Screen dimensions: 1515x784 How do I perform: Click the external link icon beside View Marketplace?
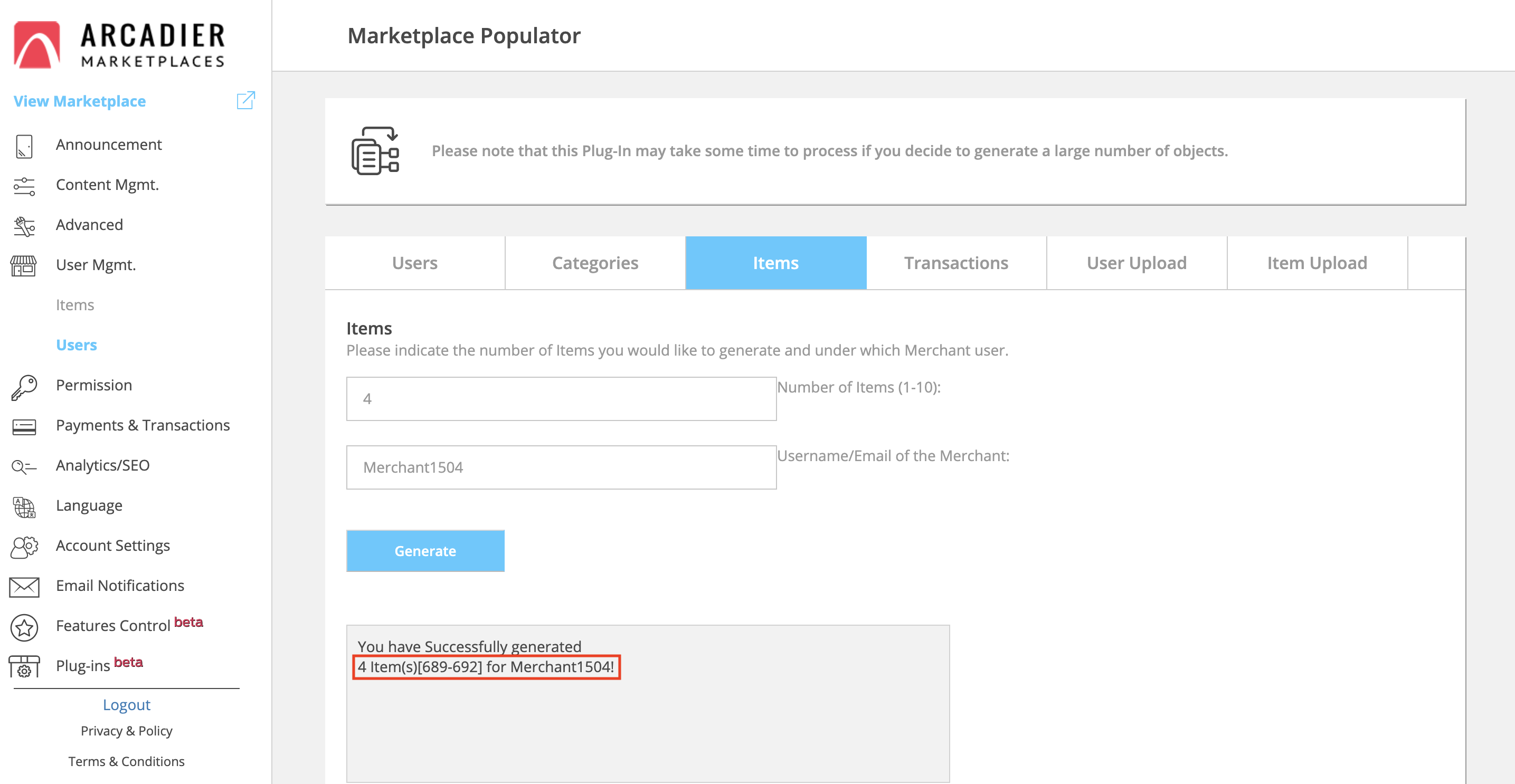245,100
